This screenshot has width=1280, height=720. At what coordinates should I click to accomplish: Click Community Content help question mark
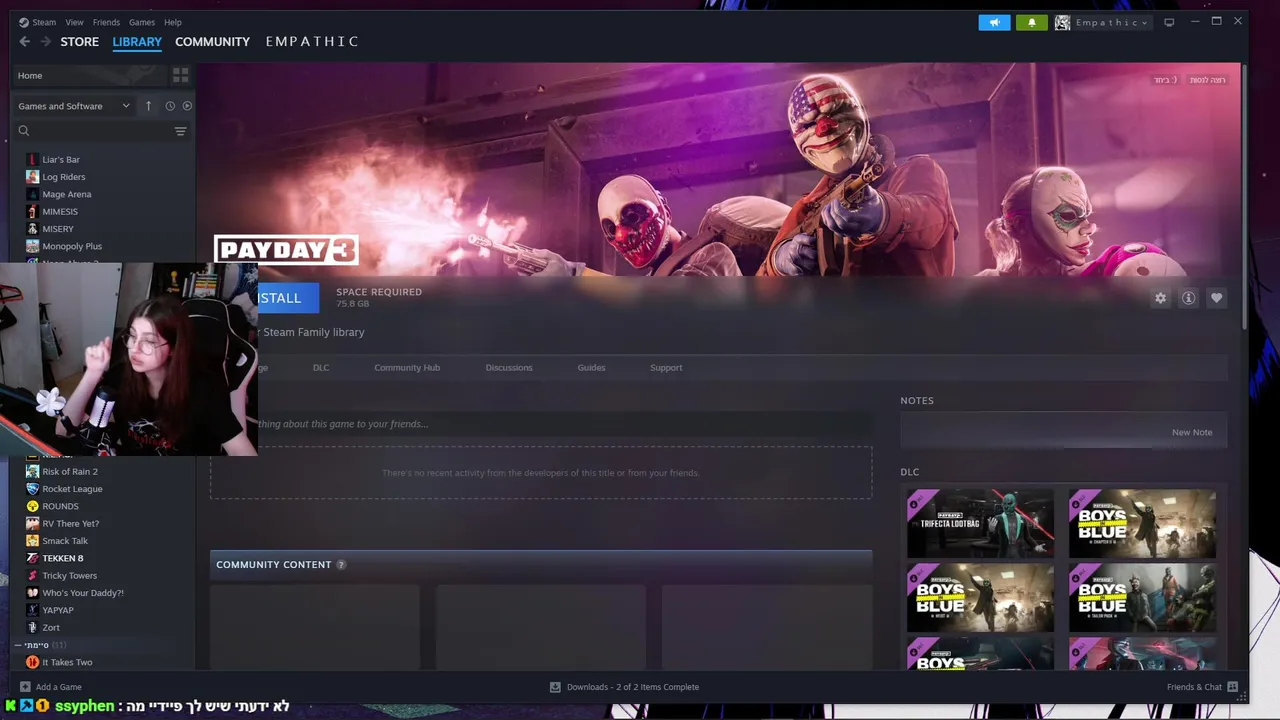point(341,565)
